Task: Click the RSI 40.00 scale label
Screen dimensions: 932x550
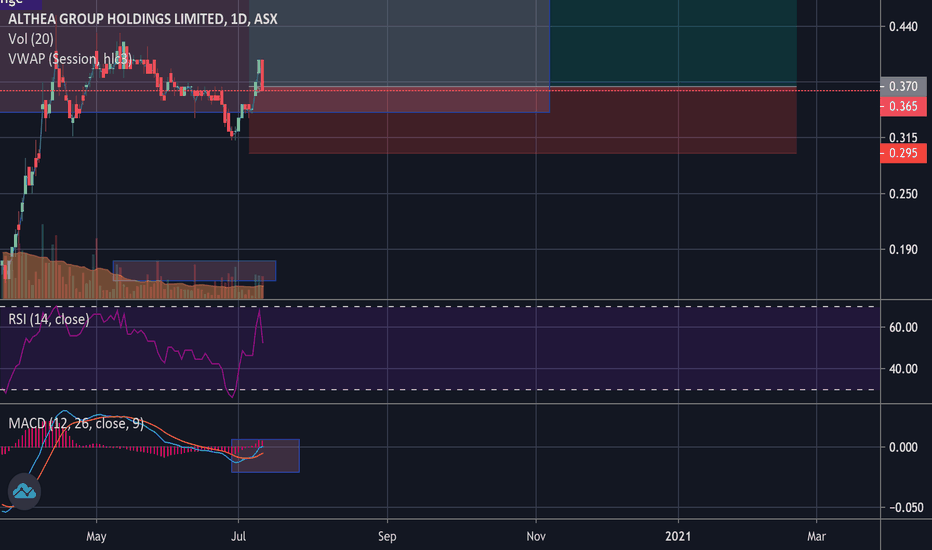Action: point(903,369)
